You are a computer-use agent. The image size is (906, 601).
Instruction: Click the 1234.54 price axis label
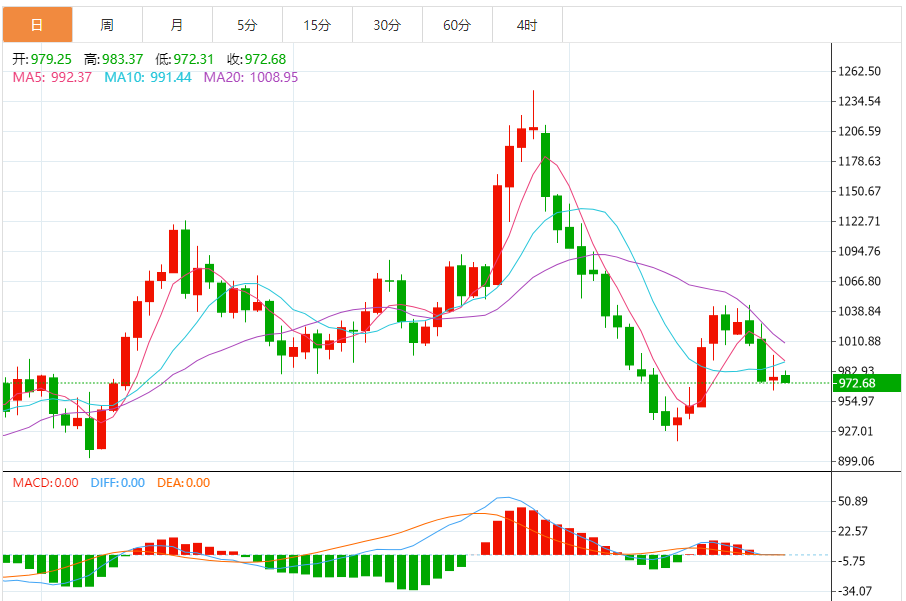coord(859,101)
